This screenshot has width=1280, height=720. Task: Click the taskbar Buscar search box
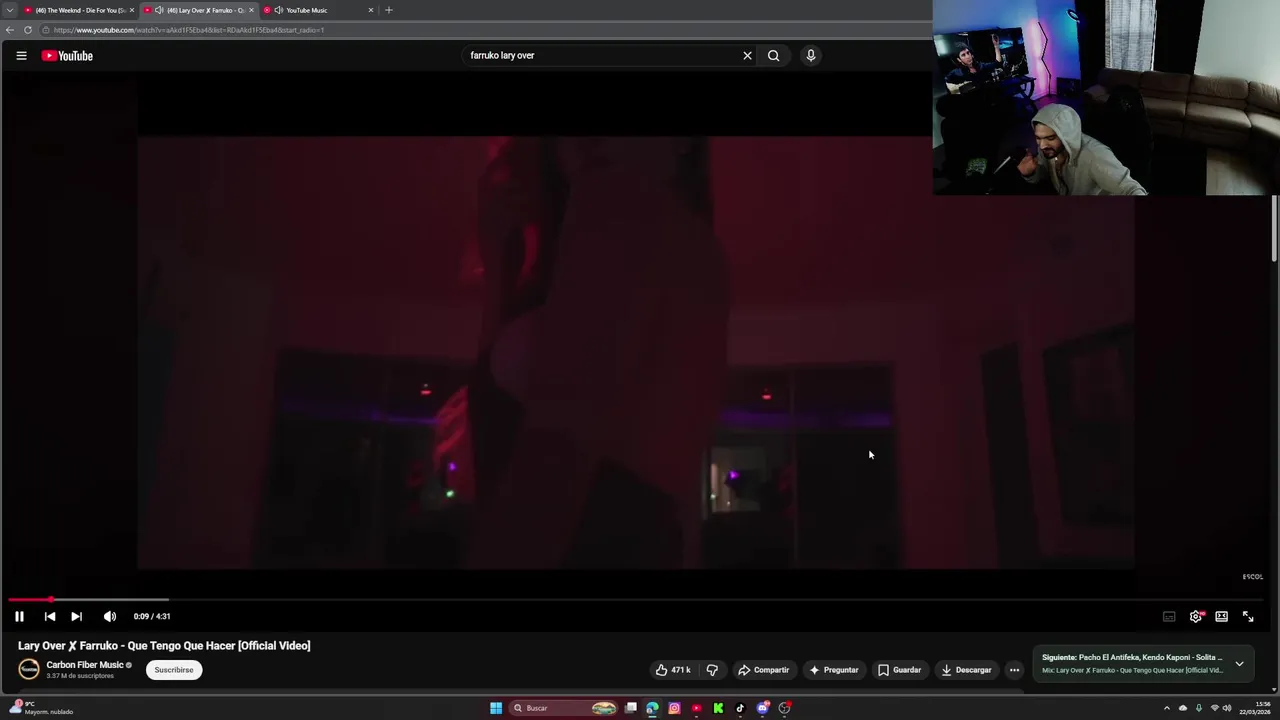pyautogui.click(x=565, y=708)
